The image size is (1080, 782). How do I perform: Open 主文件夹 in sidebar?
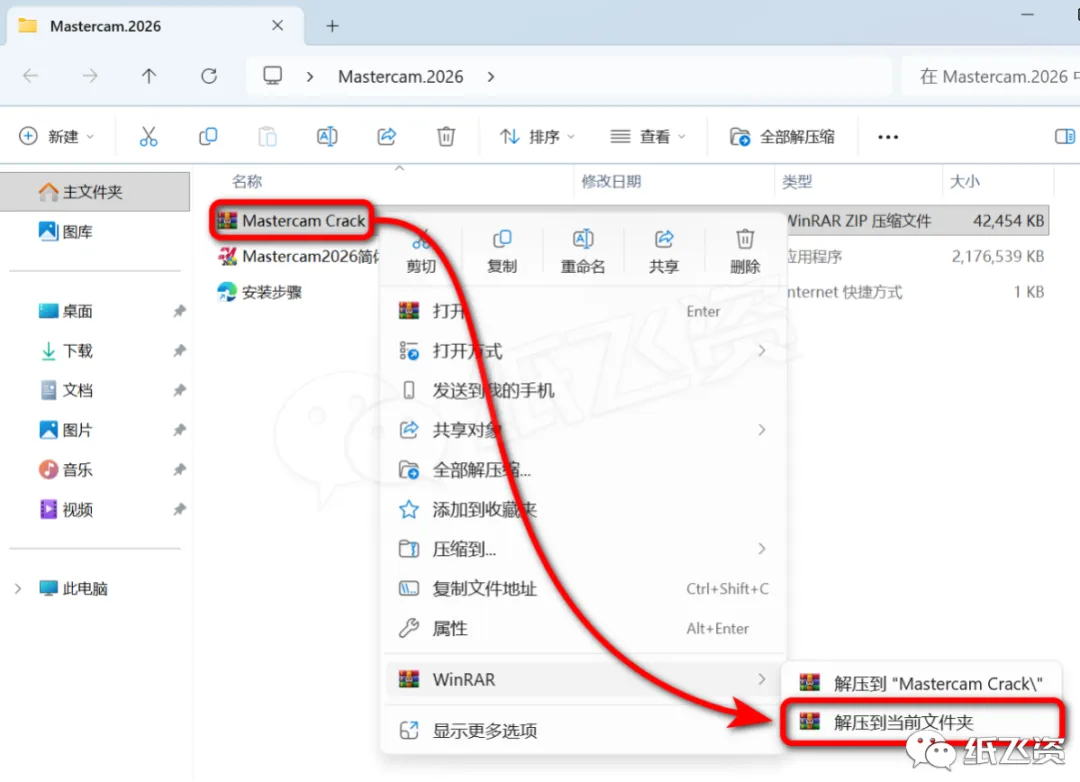pos(95,192)
